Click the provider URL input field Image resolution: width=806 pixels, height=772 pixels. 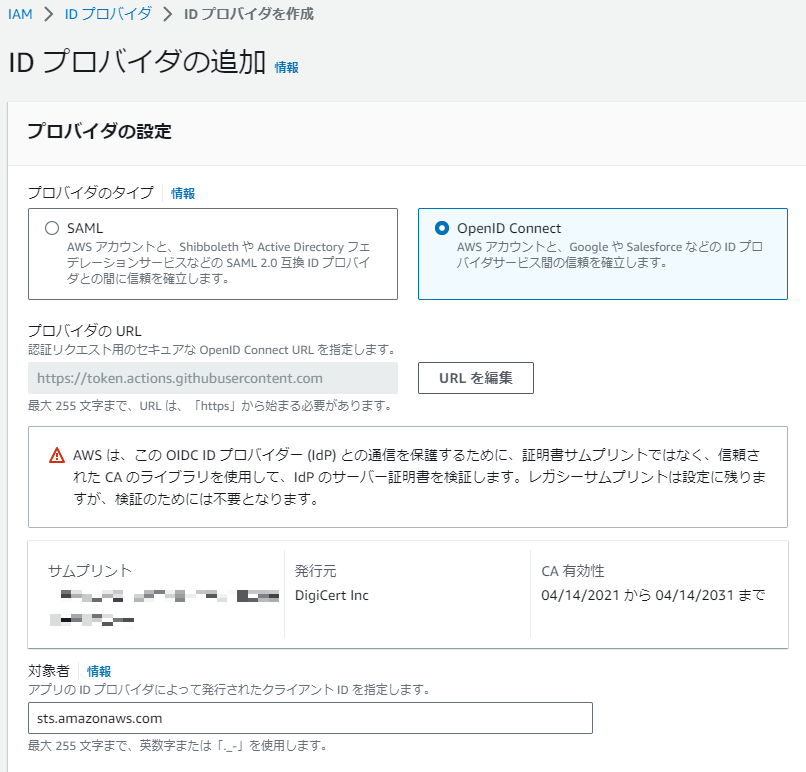(x=213, y=378)
